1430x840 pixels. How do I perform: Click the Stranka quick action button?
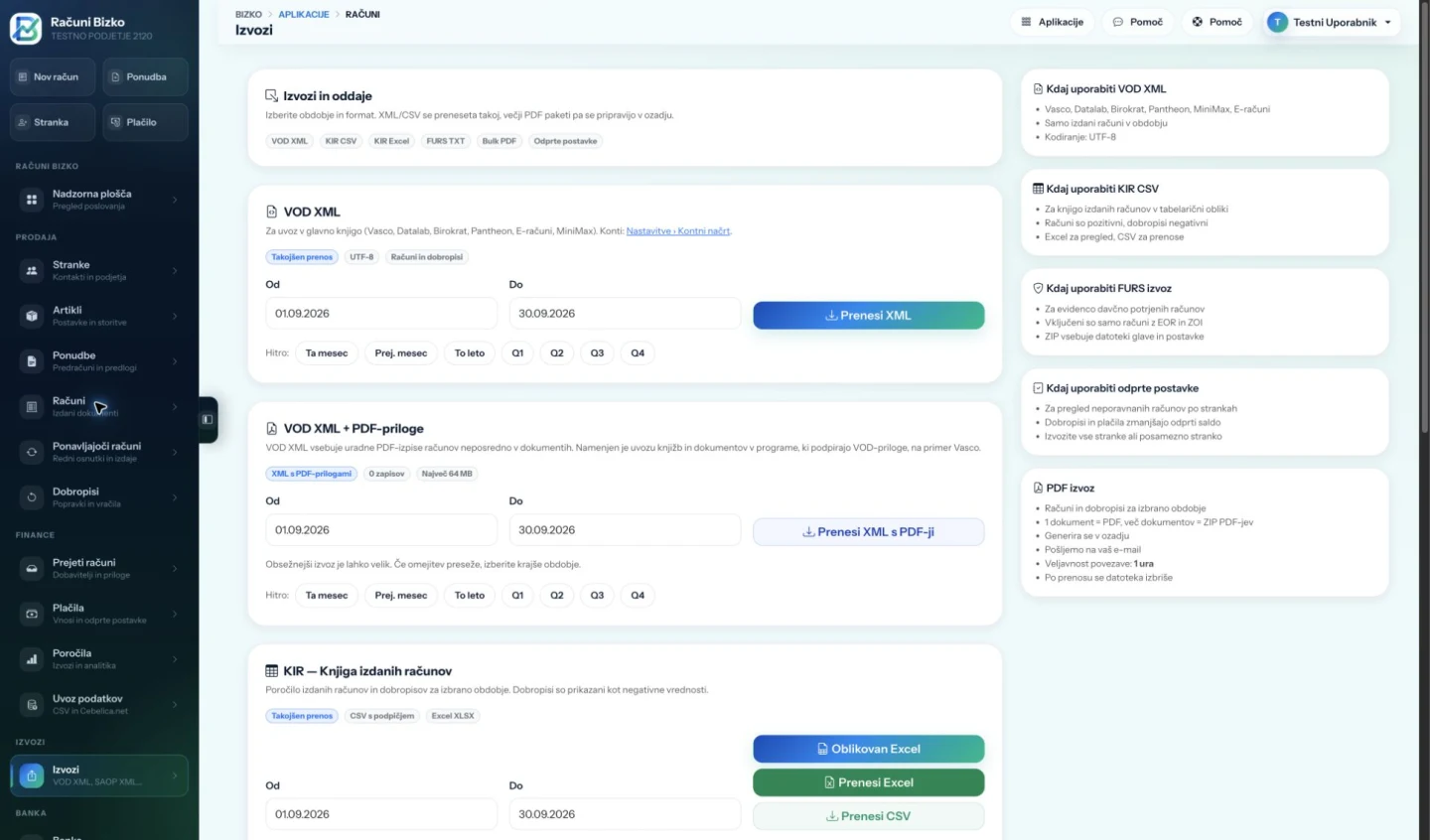53,122
